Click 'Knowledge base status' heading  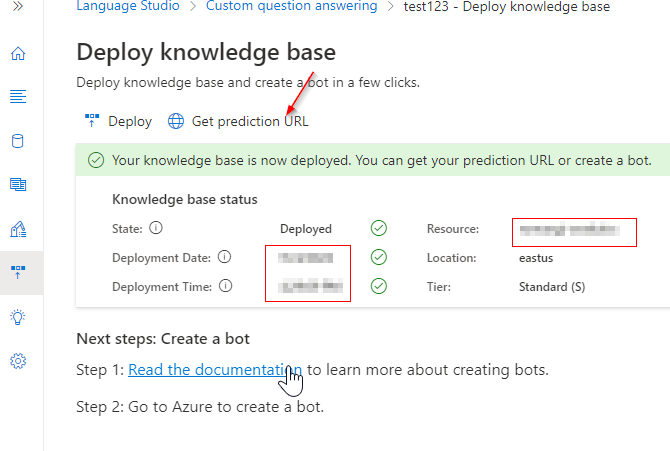click(x=185, y=200)
